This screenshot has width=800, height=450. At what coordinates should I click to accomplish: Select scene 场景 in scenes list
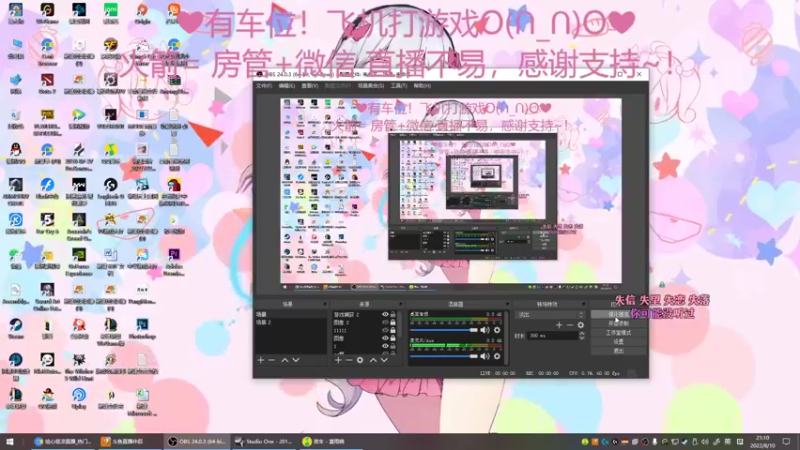tap(291, 315)
